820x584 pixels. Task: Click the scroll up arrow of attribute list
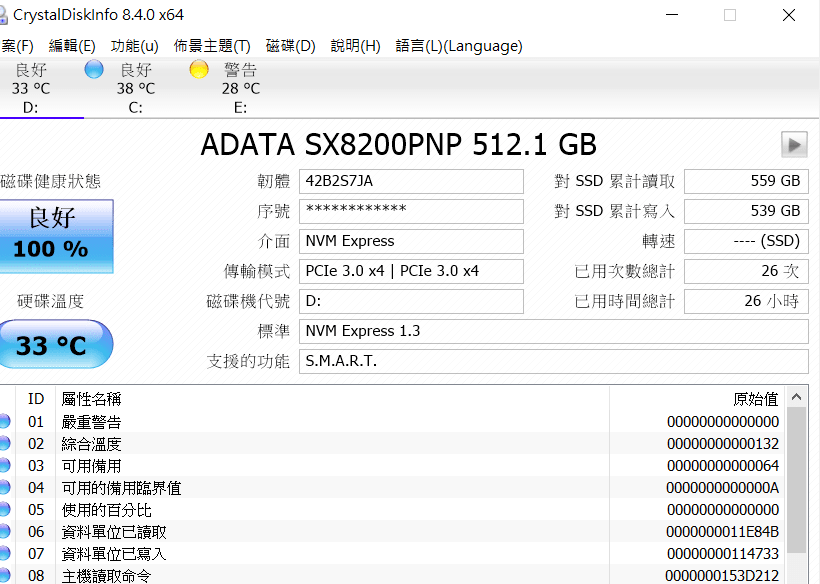tap(796, 397)
